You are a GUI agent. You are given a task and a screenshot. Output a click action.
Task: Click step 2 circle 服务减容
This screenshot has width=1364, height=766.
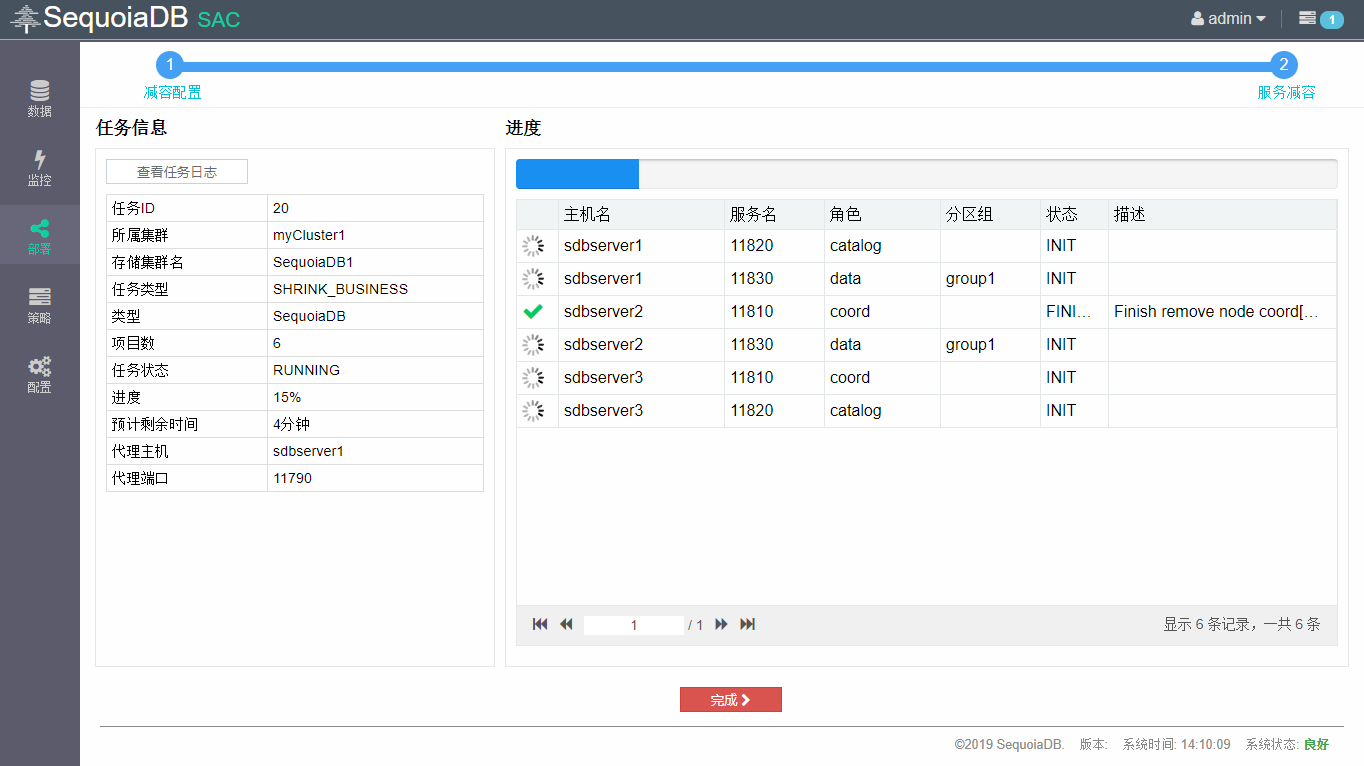coord(1284,65)
